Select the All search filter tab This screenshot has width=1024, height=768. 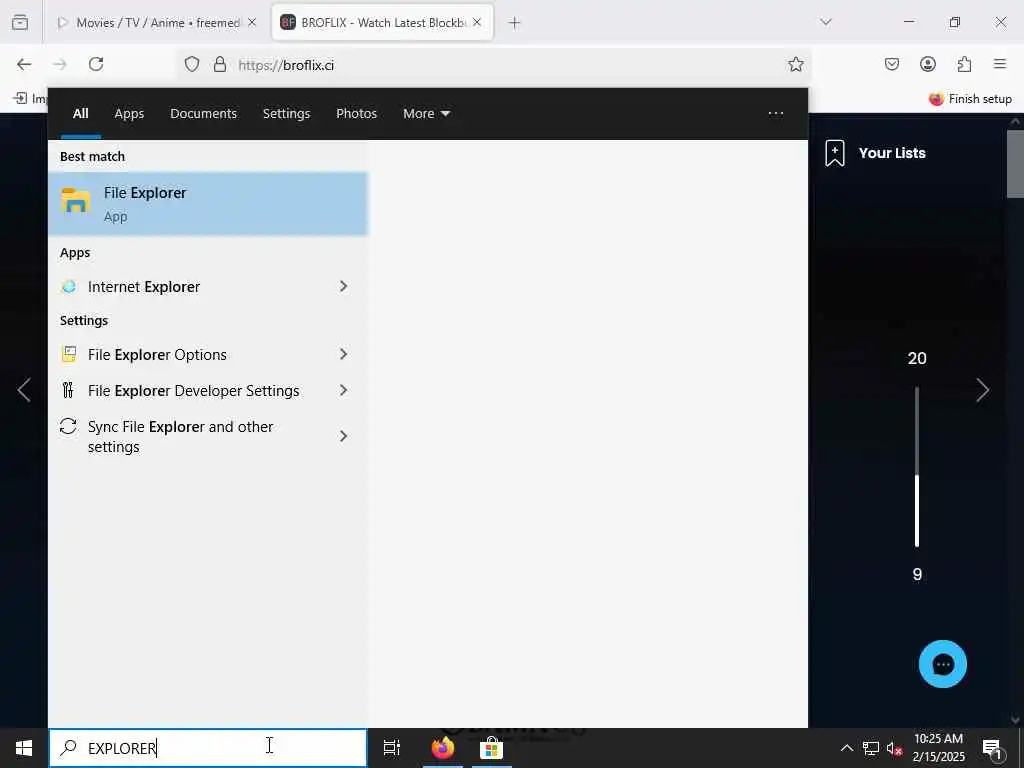[80, 114]
